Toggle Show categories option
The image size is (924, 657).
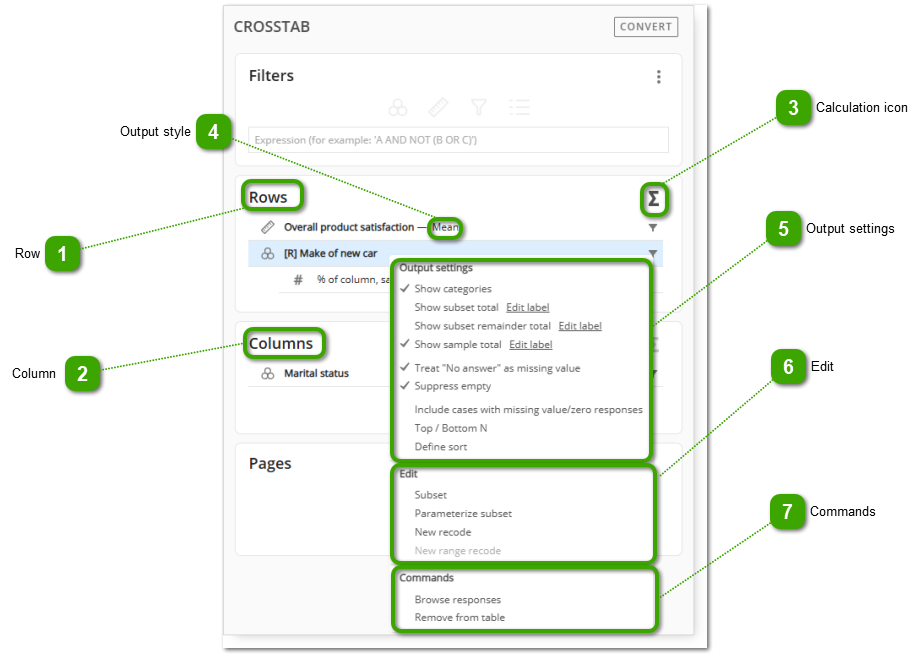(453, 289)
